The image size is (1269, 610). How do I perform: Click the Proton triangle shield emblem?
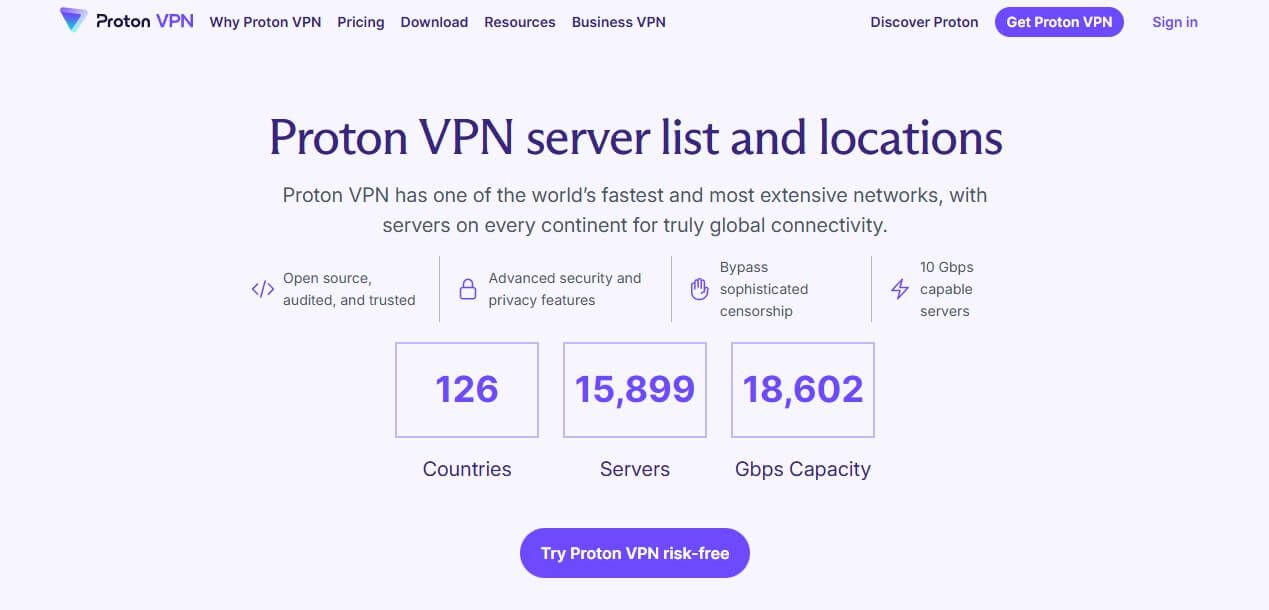pos(71,19)
